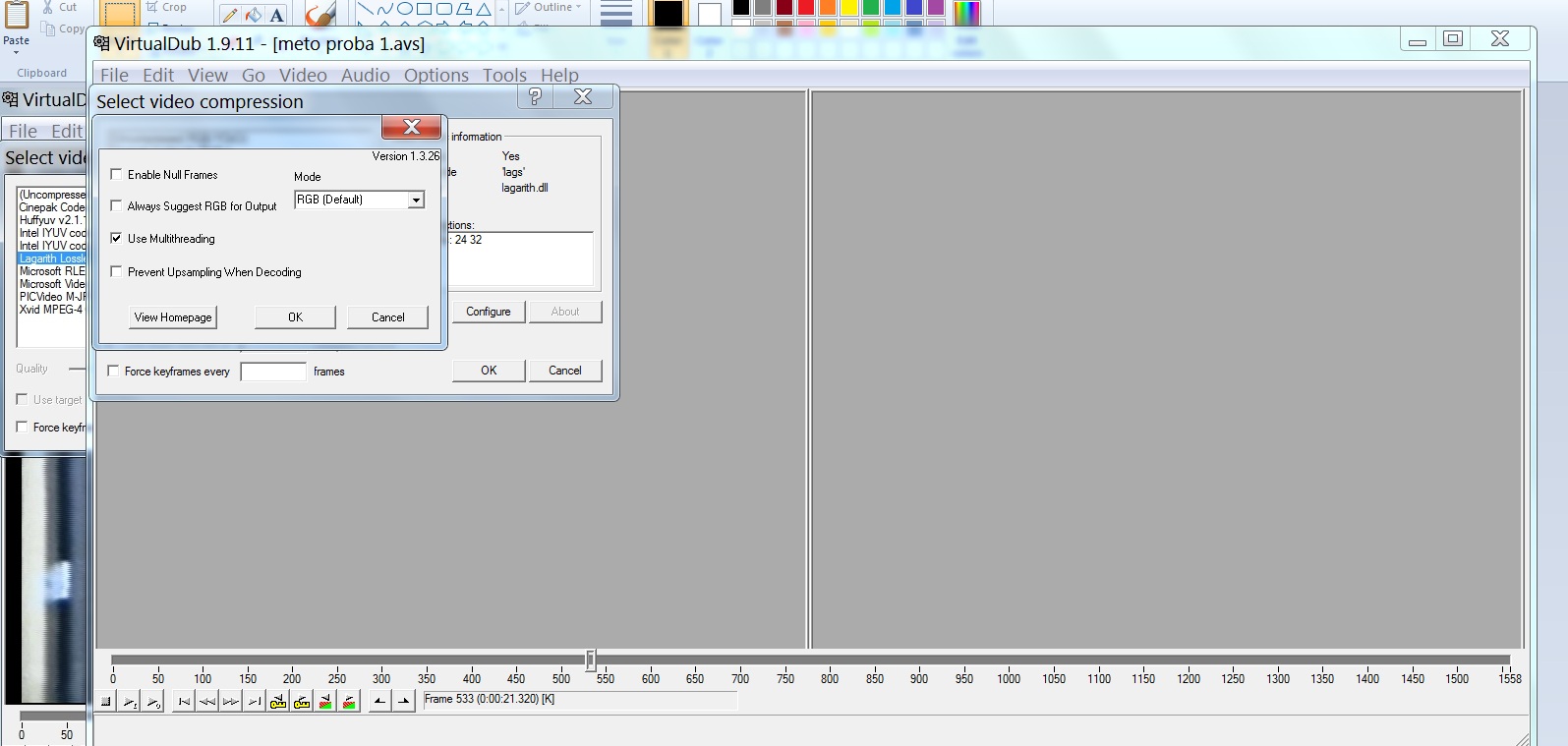Screen dimensions: 1568x746
Task: Check Always Suggest RGB for Output
Action: [x=116, y=205]
